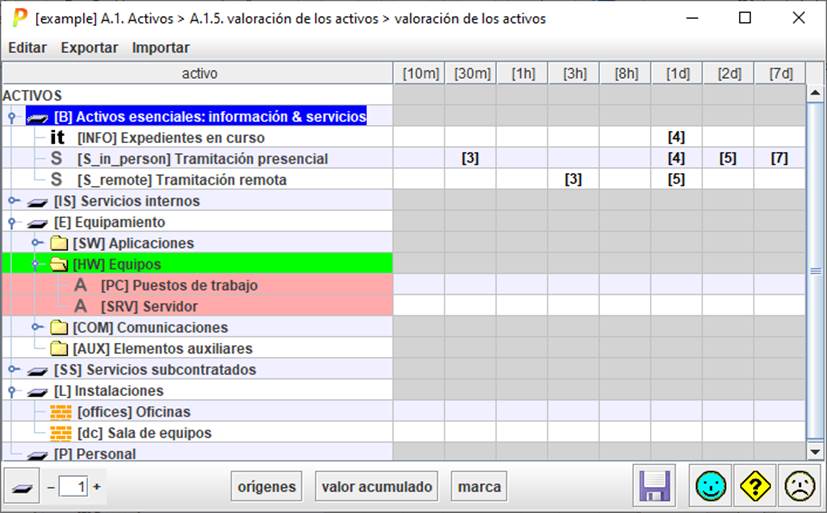Select the [offices] Oficinas brick icon

point(62,412)
